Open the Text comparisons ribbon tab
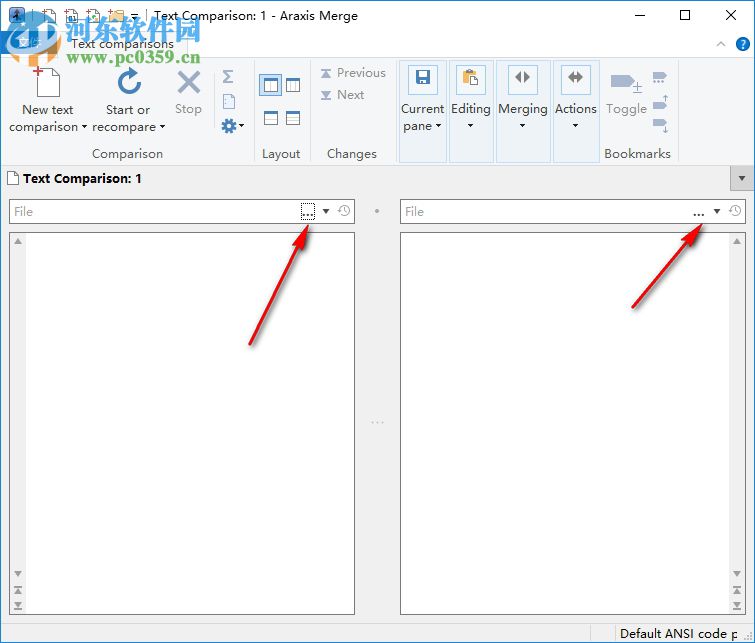Viewport: 755px width, 643px height. (122, 44)
